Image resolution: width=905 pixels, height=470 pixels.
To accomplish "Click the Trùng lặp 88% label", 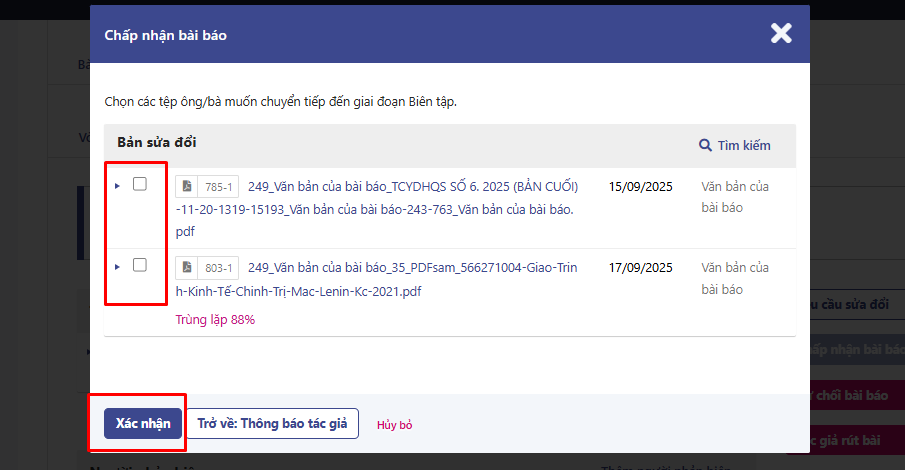I will click(215, 320).
